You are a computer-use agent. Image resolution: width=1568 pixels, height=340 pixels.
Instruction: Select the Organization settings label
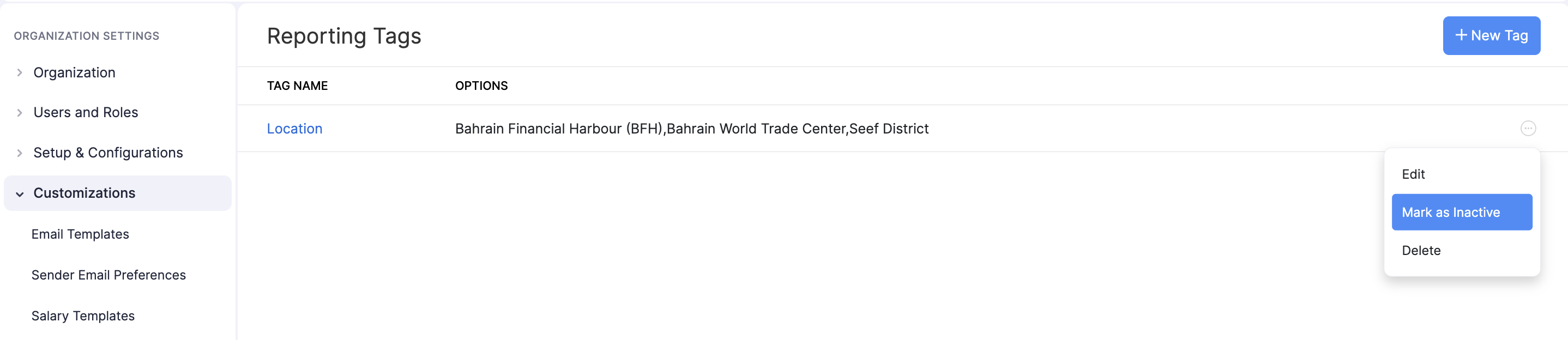coord(74,73)
